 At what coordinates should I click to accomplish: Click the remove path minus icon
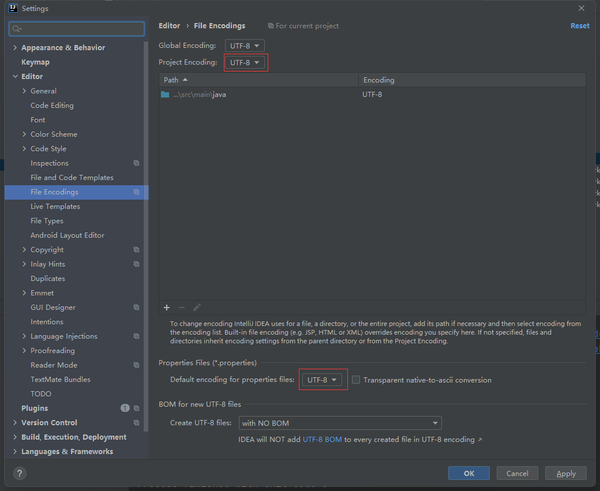181,308
